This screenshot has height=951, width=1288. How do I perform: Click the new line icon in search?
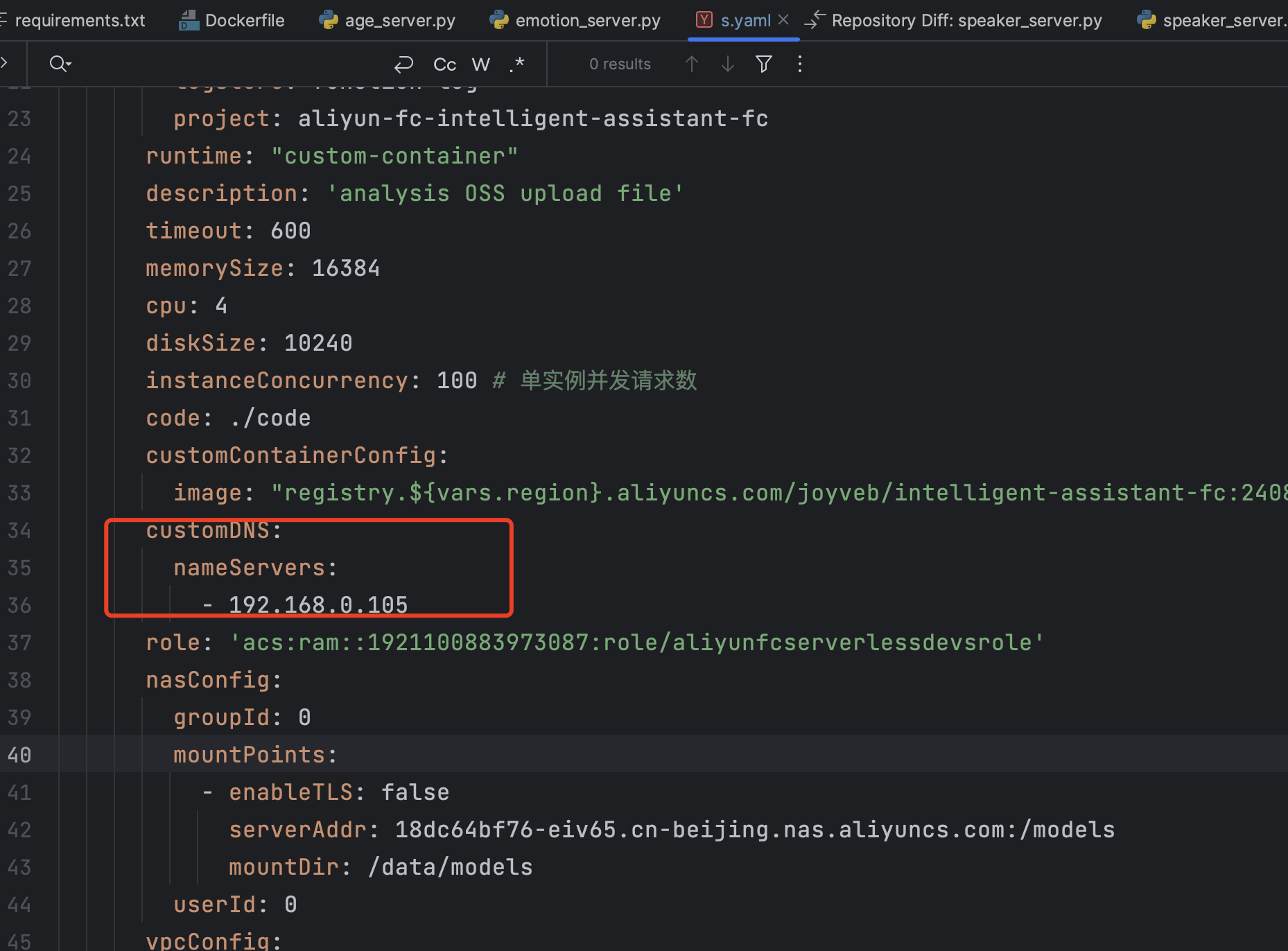tap(403, 64)
